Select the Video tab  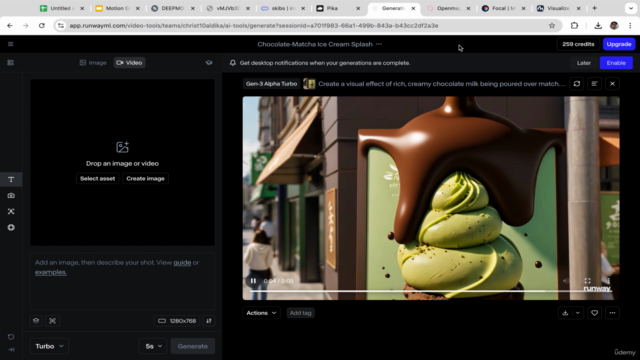point(129,62)
